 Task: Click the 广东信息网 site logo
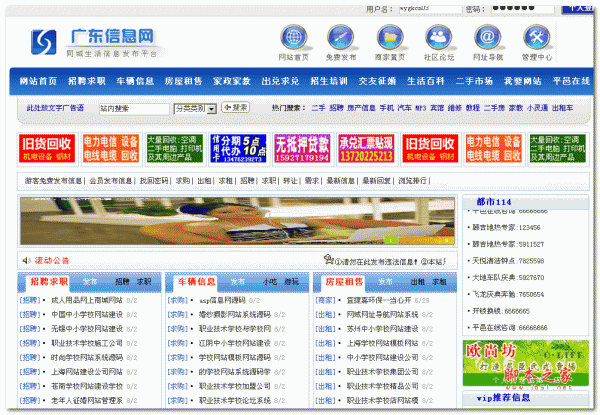tap(94, 43)
